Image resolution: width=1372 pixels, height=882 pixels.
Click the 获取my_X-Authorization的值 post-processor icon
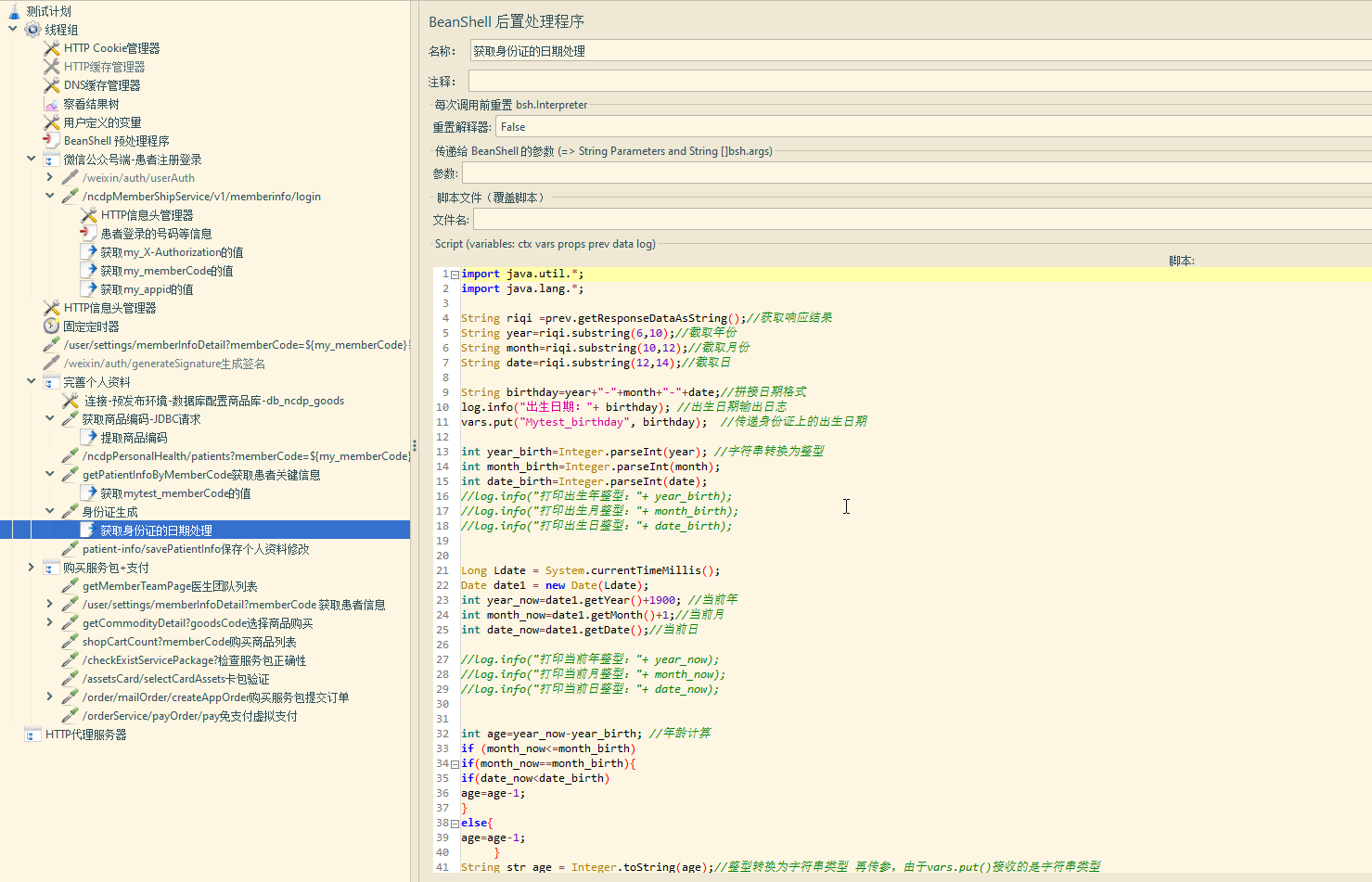tap(89, 252)
